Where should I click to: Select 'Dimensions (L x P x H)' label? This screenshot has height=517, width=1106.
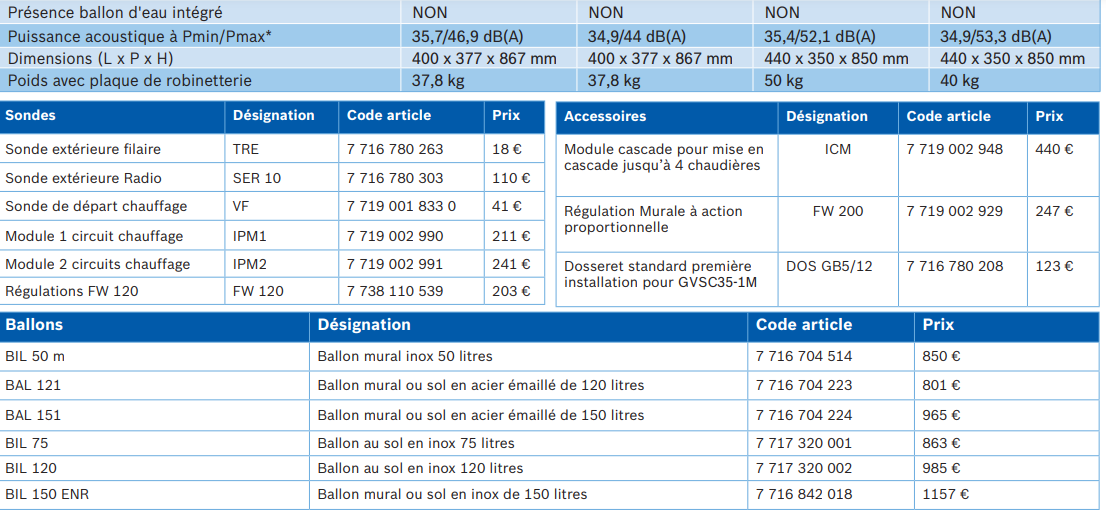(x=90, y=59)
